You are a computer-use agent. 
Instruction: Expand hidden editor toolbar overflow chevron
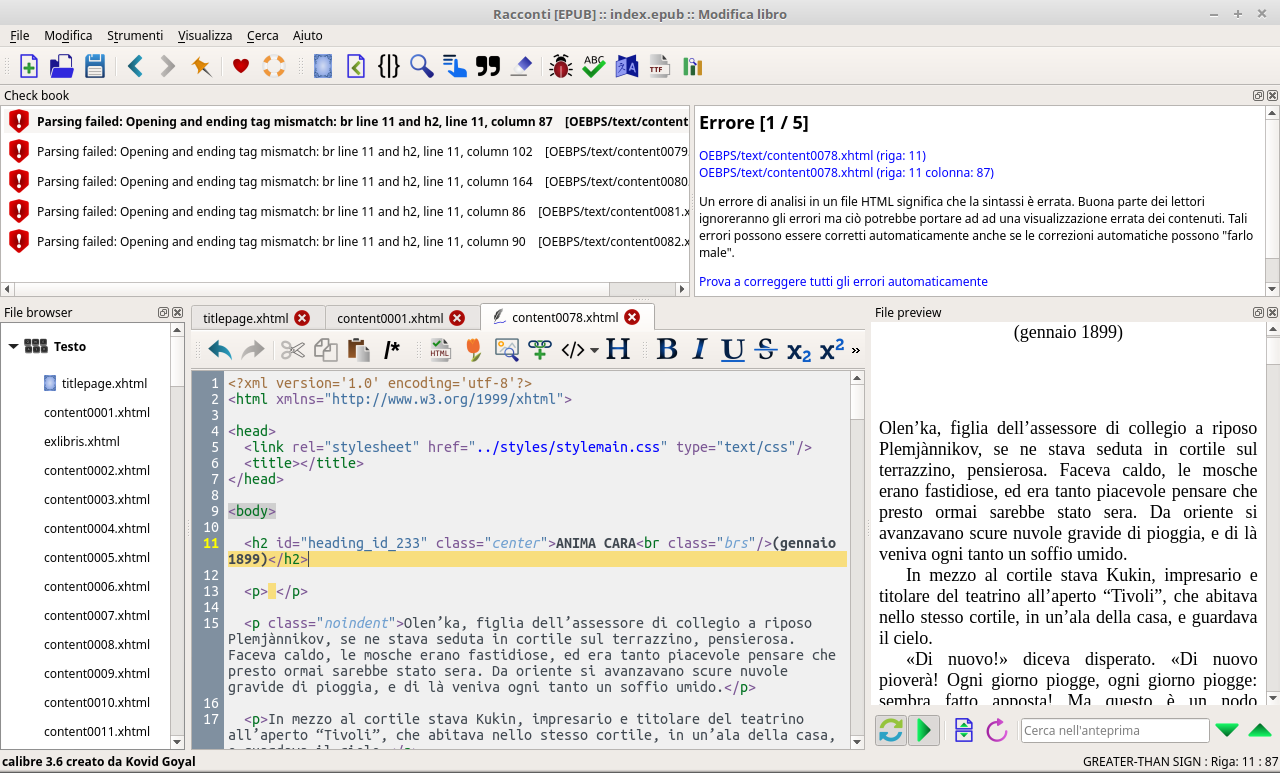(x=855, y=350)
